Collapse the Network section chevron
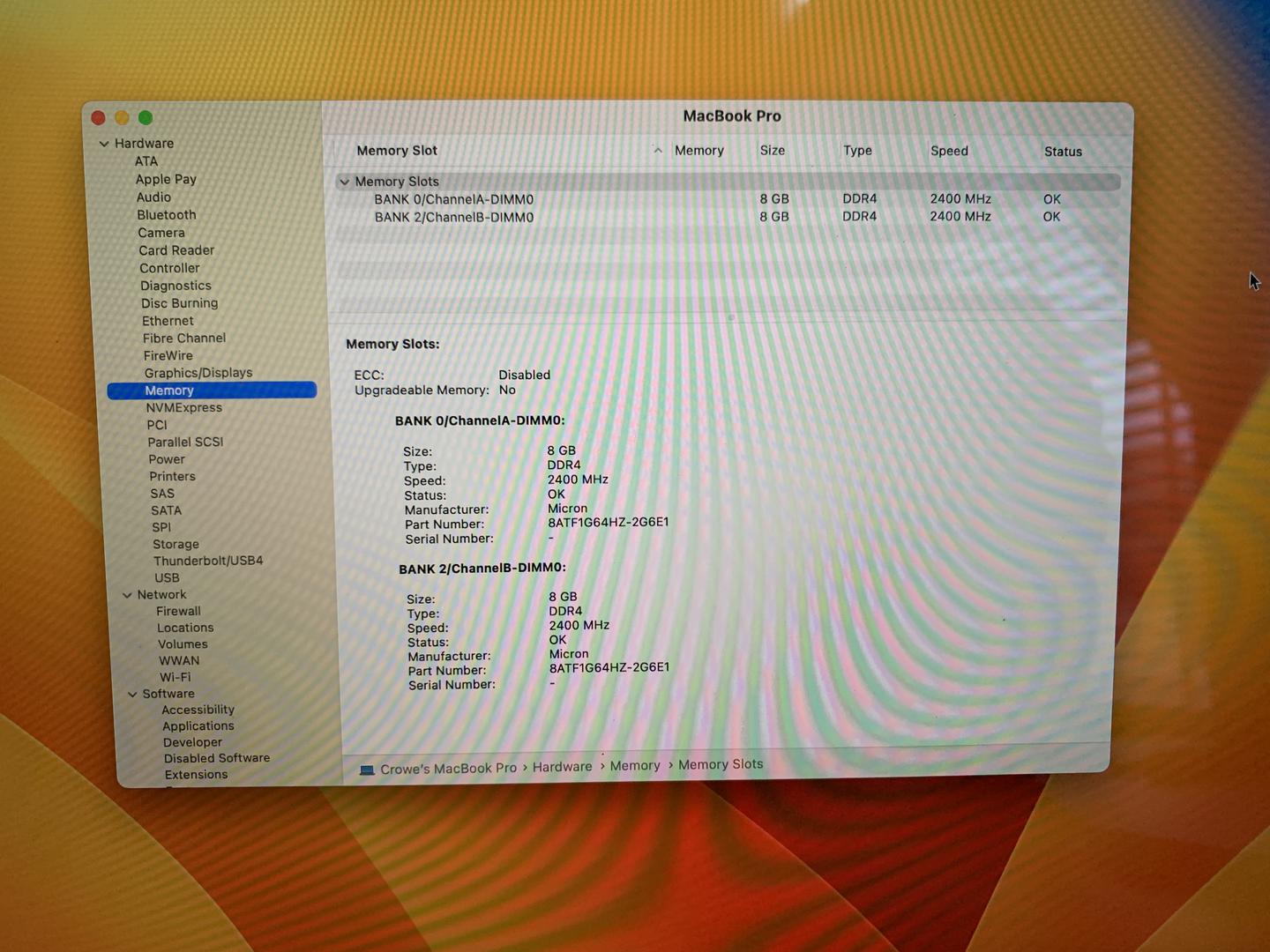The width and height of the screenshot is (1270, 952). tap(127, 595)
